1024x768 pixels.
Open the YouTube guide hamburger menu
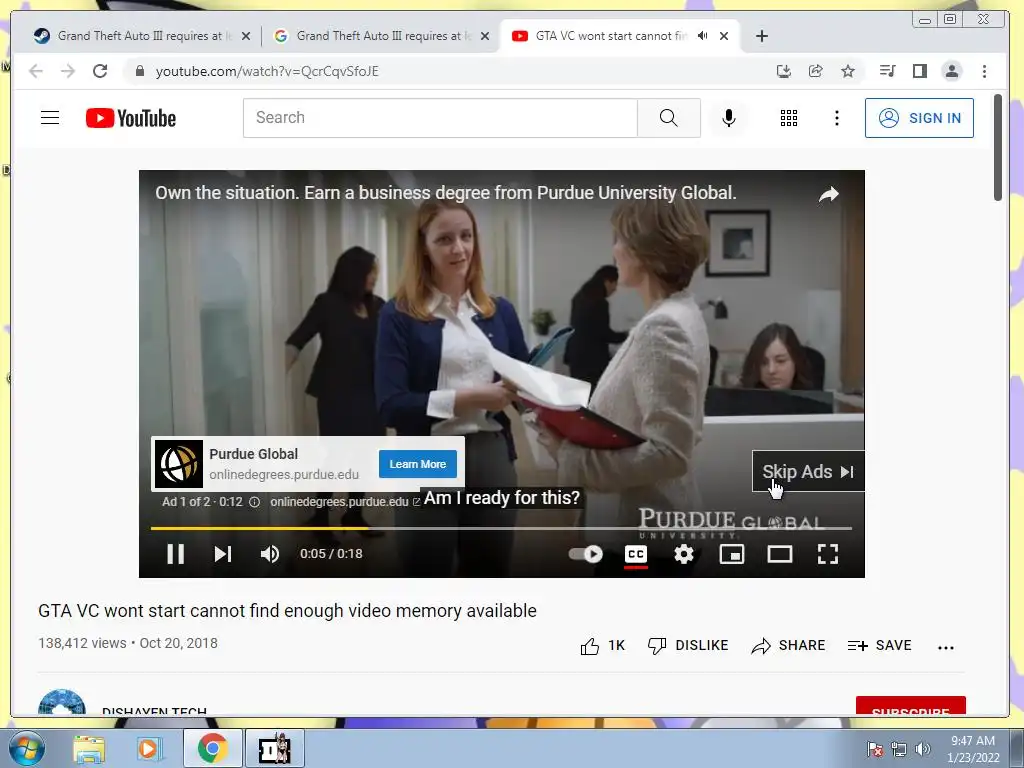click(50, 118)
